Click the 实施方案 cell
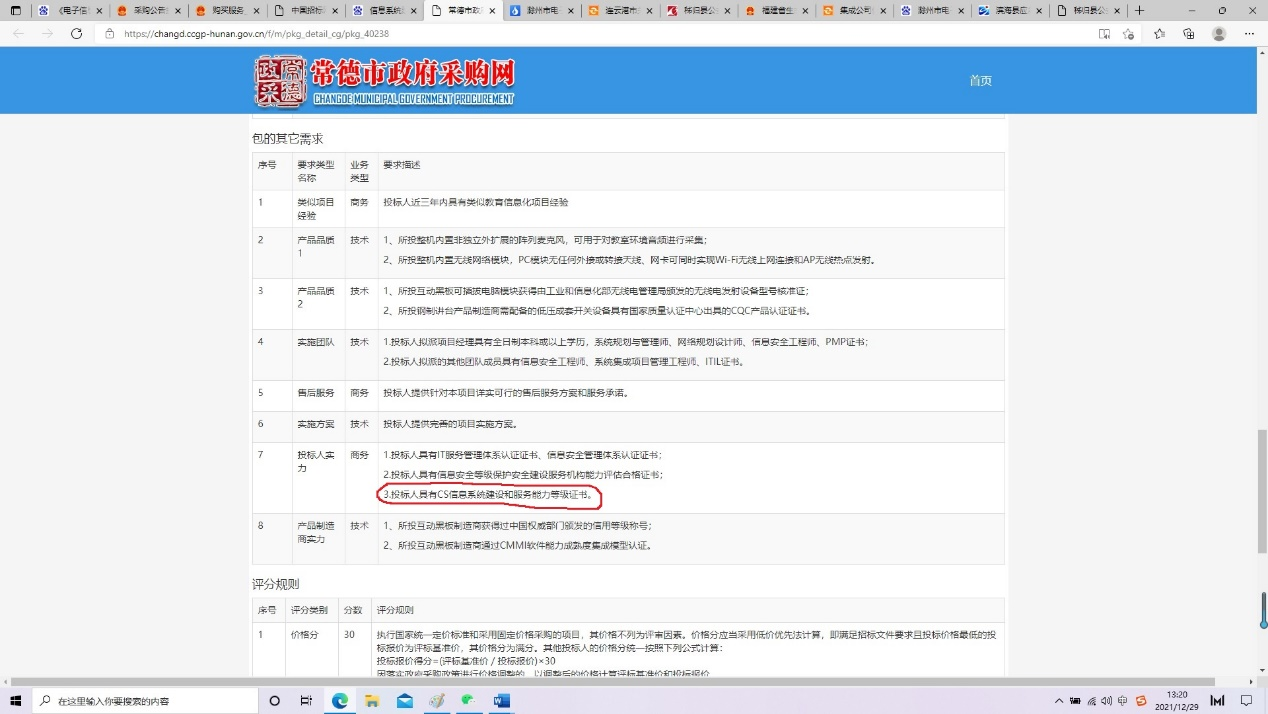 click(317, 427)
